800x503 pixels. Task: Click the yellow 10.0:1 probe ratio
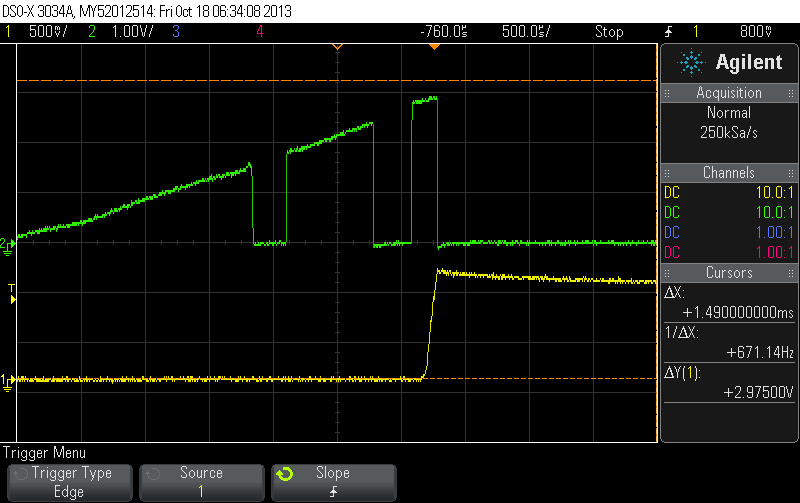775,193
